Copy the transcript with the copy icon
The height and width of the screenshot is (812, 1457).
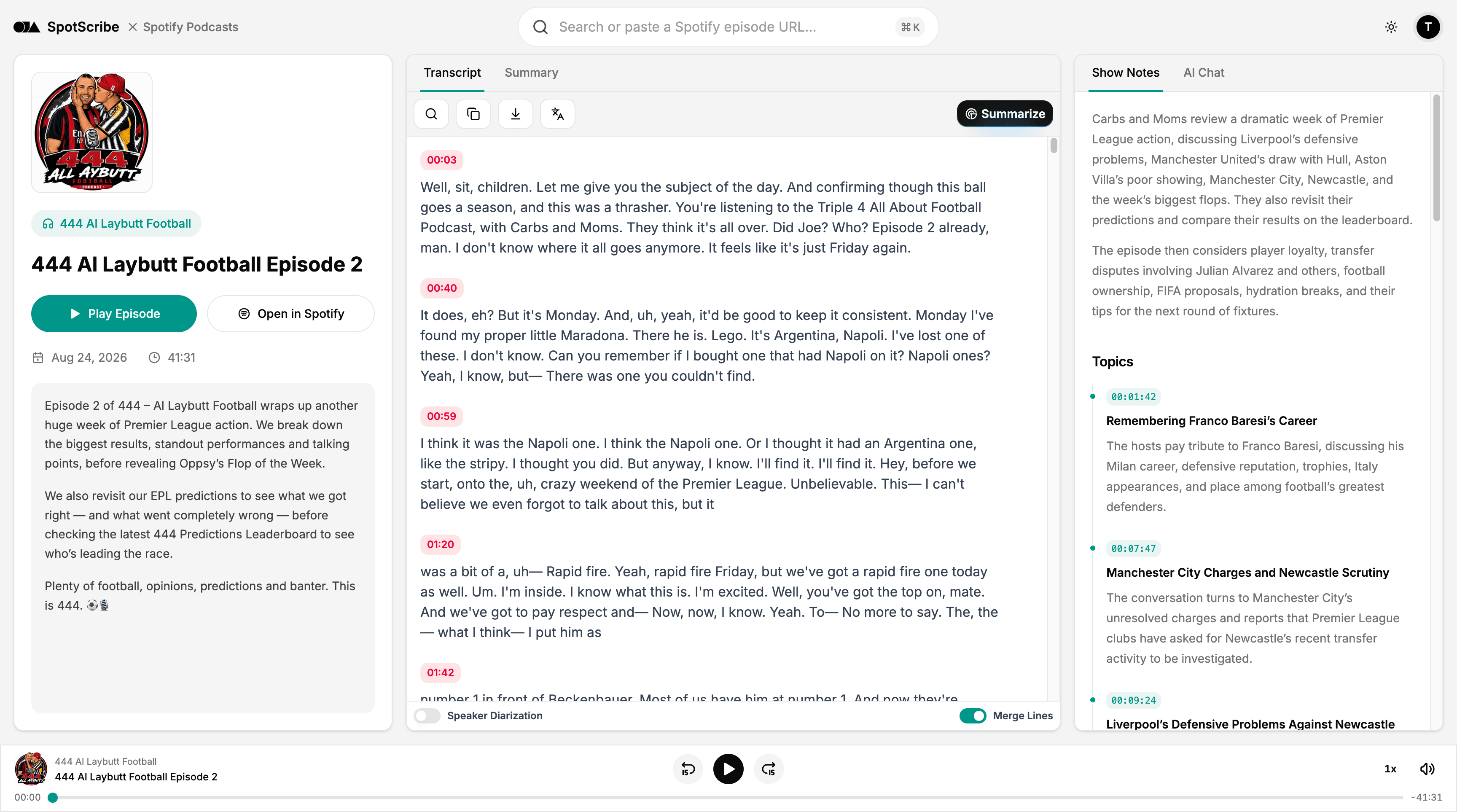pyautogui.click(x=473, y=114)
